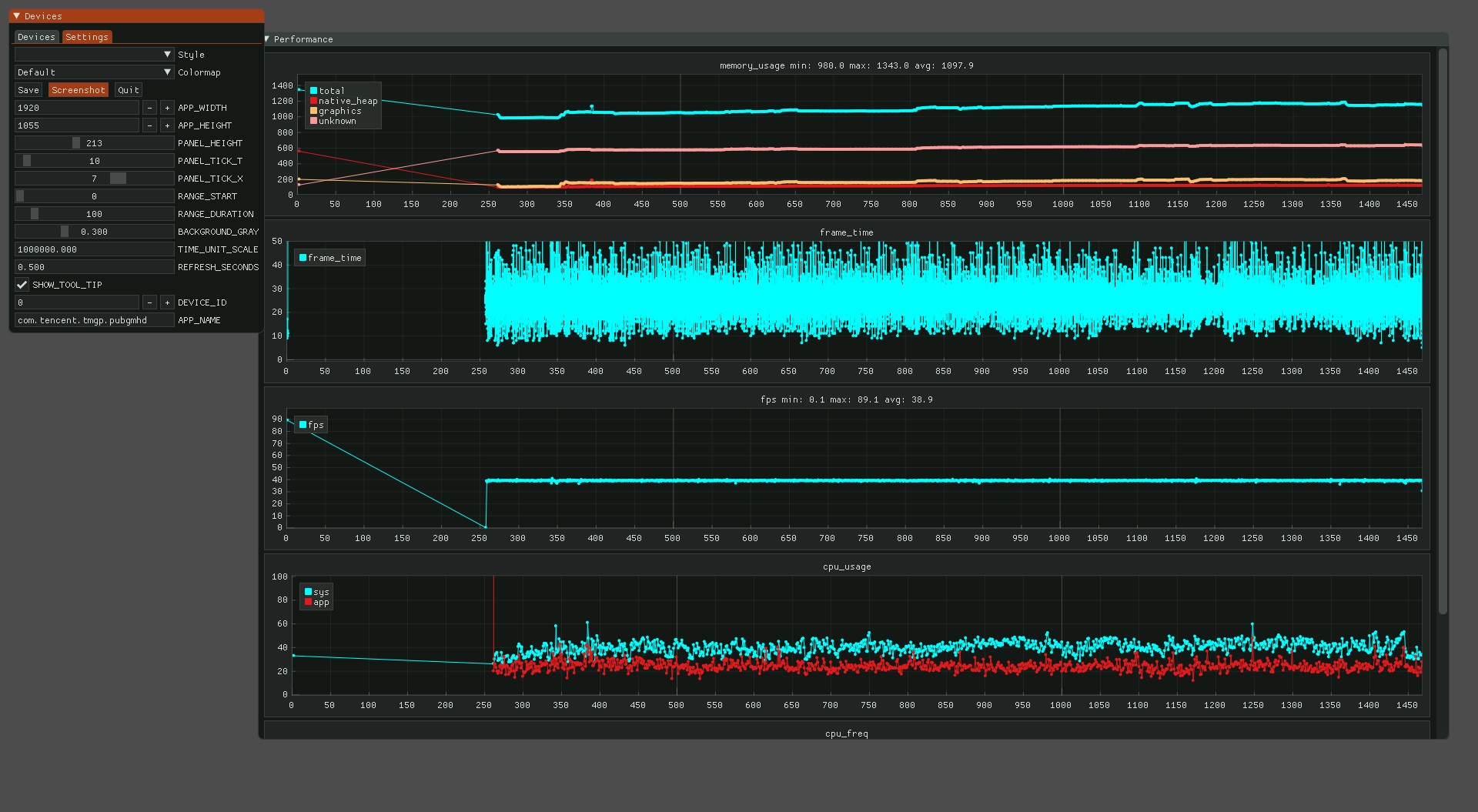
Task: Click the PANEL_HEIGHT slider
Action: pos(94,143)
